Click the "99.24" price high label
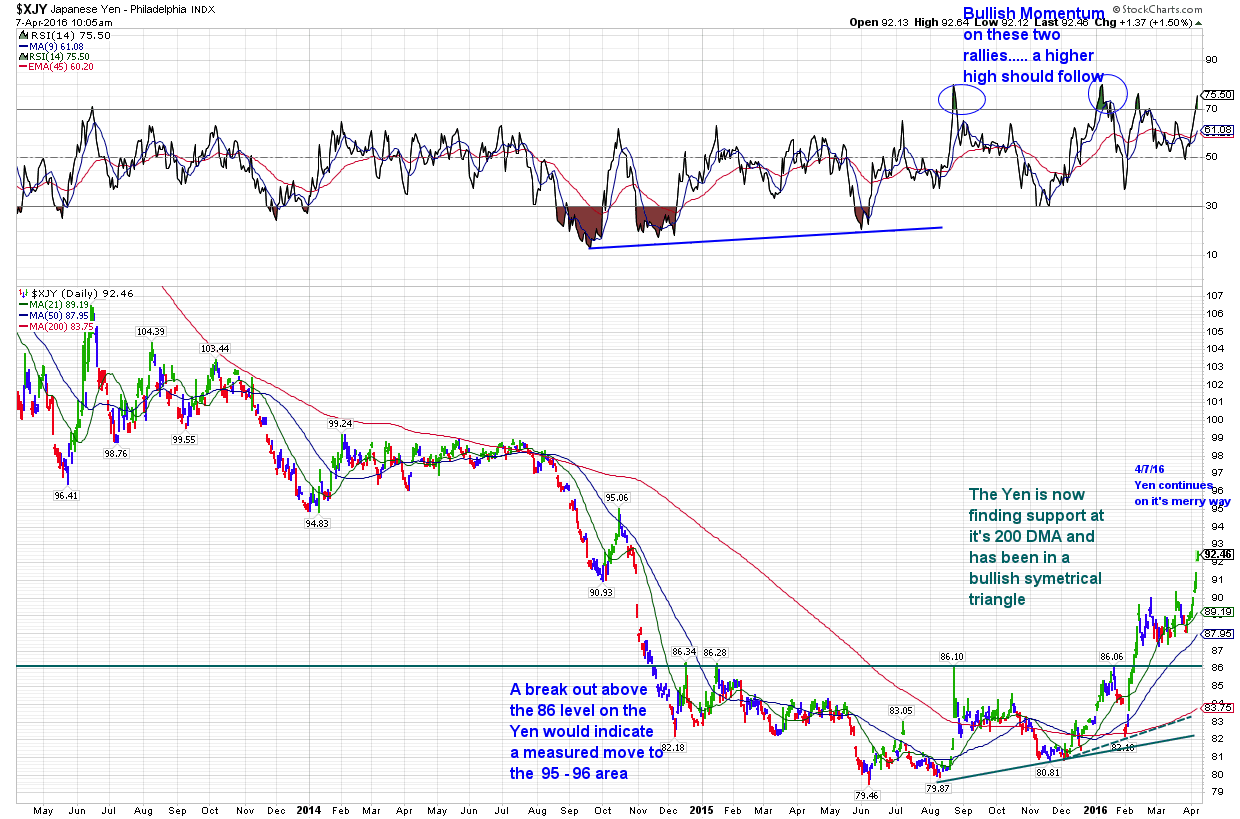 coord(342,423)
